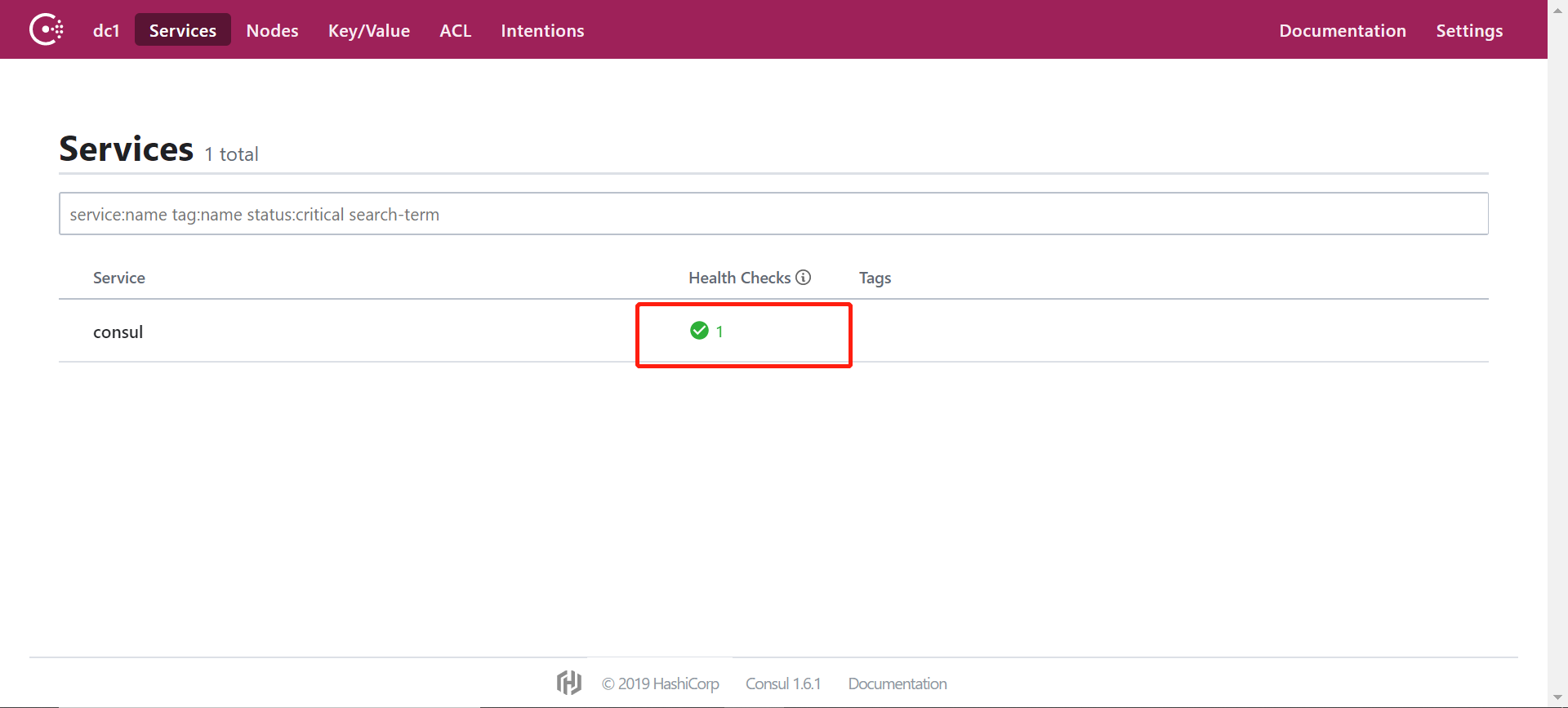Open the Nodes tab
This screenshot has height=708, width=1568.
coord(273,30)
